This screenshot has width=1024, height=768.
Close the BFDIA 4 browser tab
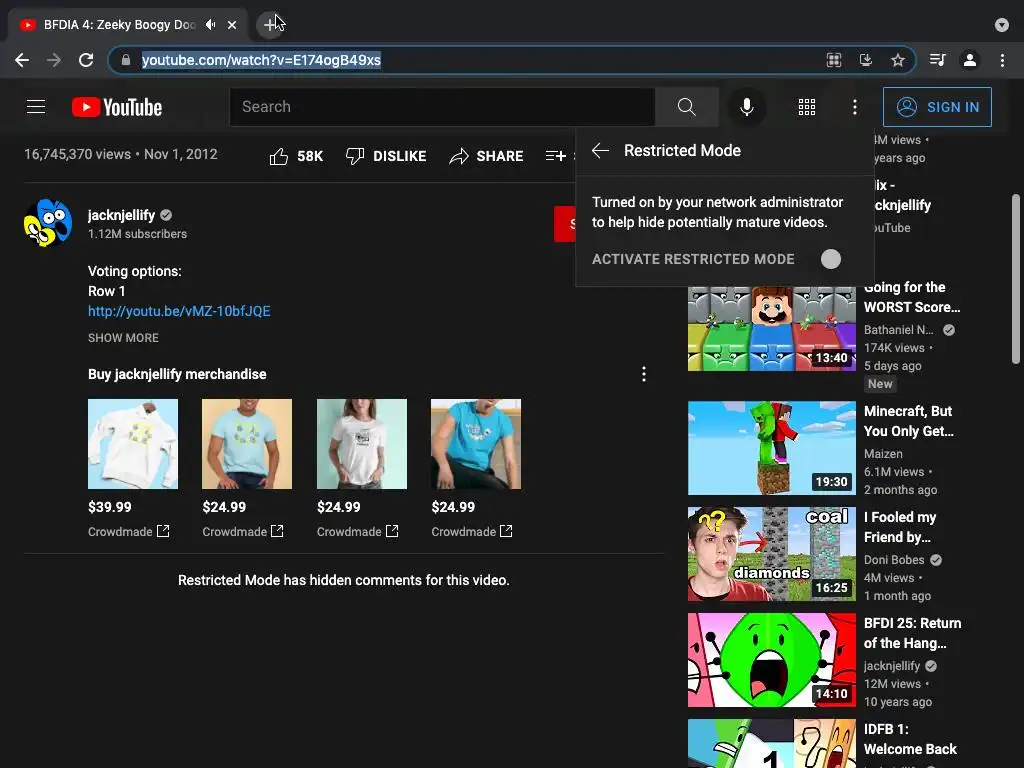[232, 25]
